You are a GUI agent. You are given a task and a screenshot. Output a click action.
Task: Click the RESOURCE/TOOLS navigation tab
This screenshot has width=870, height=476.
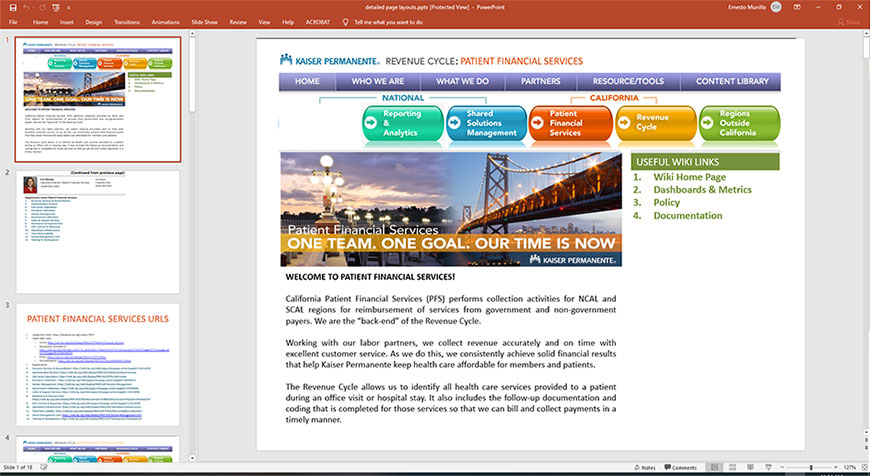tap(628, 81)
